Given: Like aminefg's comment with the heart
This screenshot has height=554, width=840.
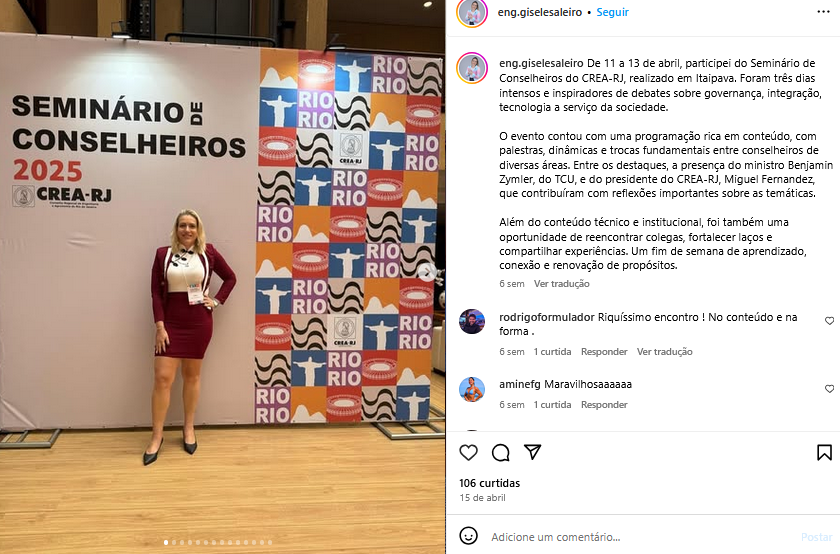Looking at the screenshot, I should (829, 389).
